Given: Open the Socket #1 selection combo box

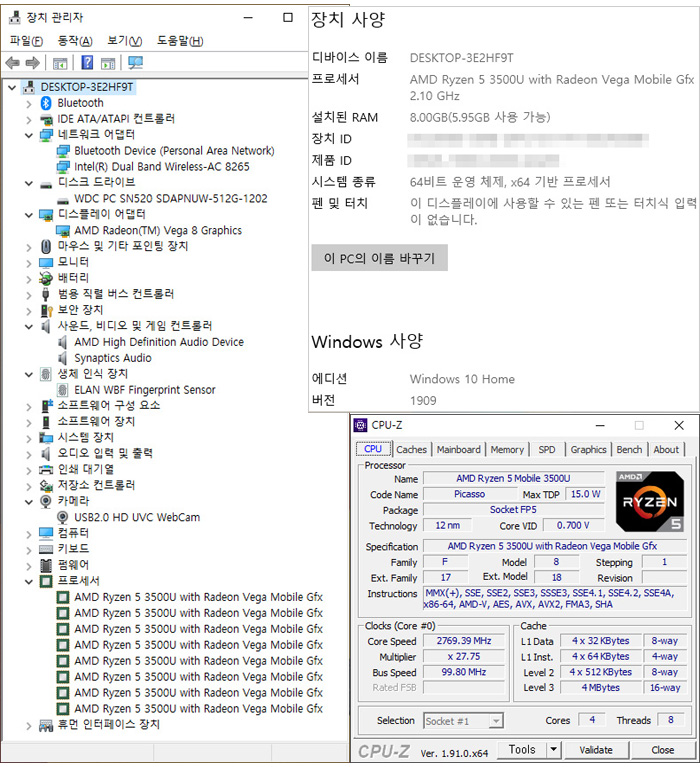Looking at the screenshot, I should point(463,720).
